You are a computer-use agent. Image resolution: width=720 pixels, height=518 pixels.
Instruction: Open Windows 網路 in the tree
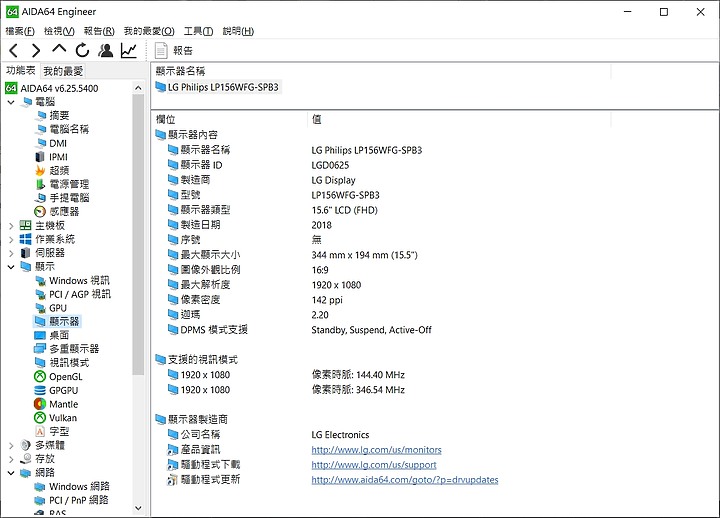point(73,486)
